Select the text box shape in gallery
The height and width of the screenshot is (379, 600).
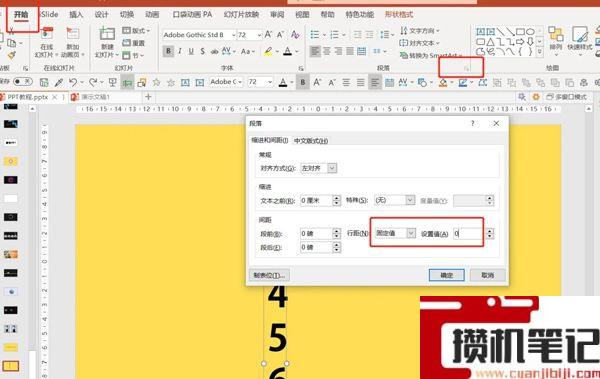[481, 31]
